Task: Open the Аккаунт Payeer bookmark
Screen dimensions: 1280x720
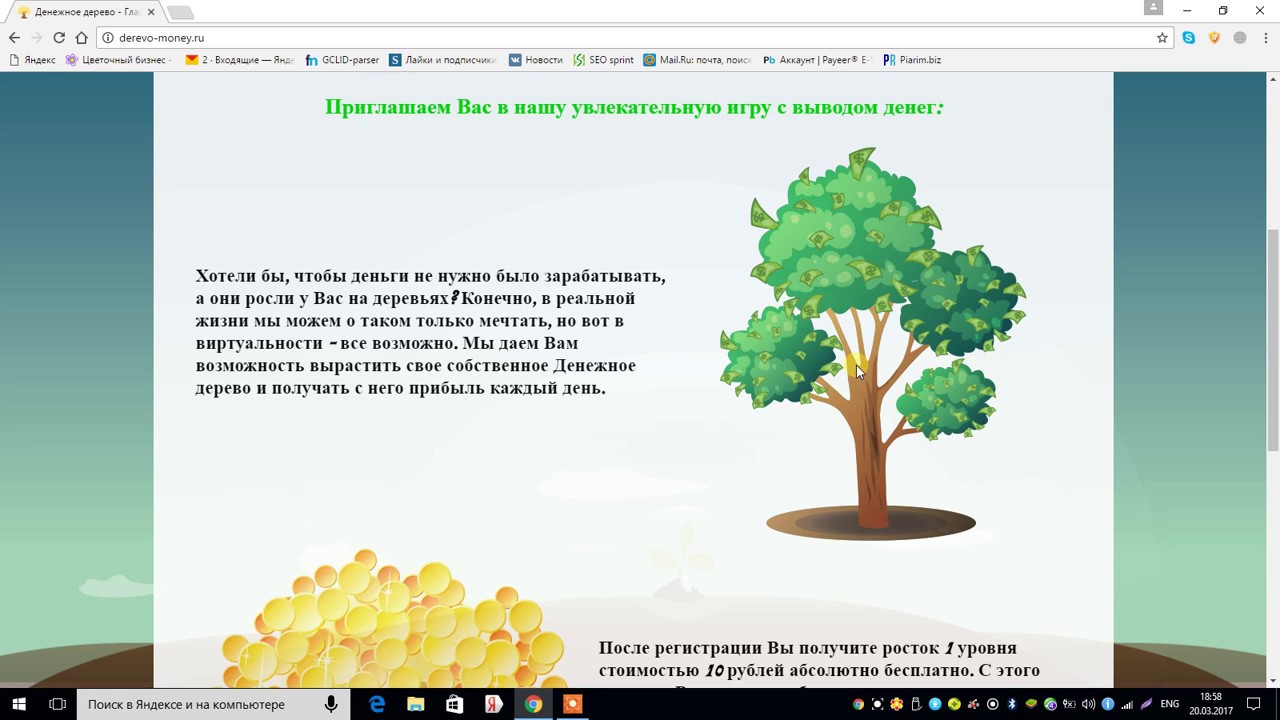Action: pyautogui.click(x=817, y=60)
